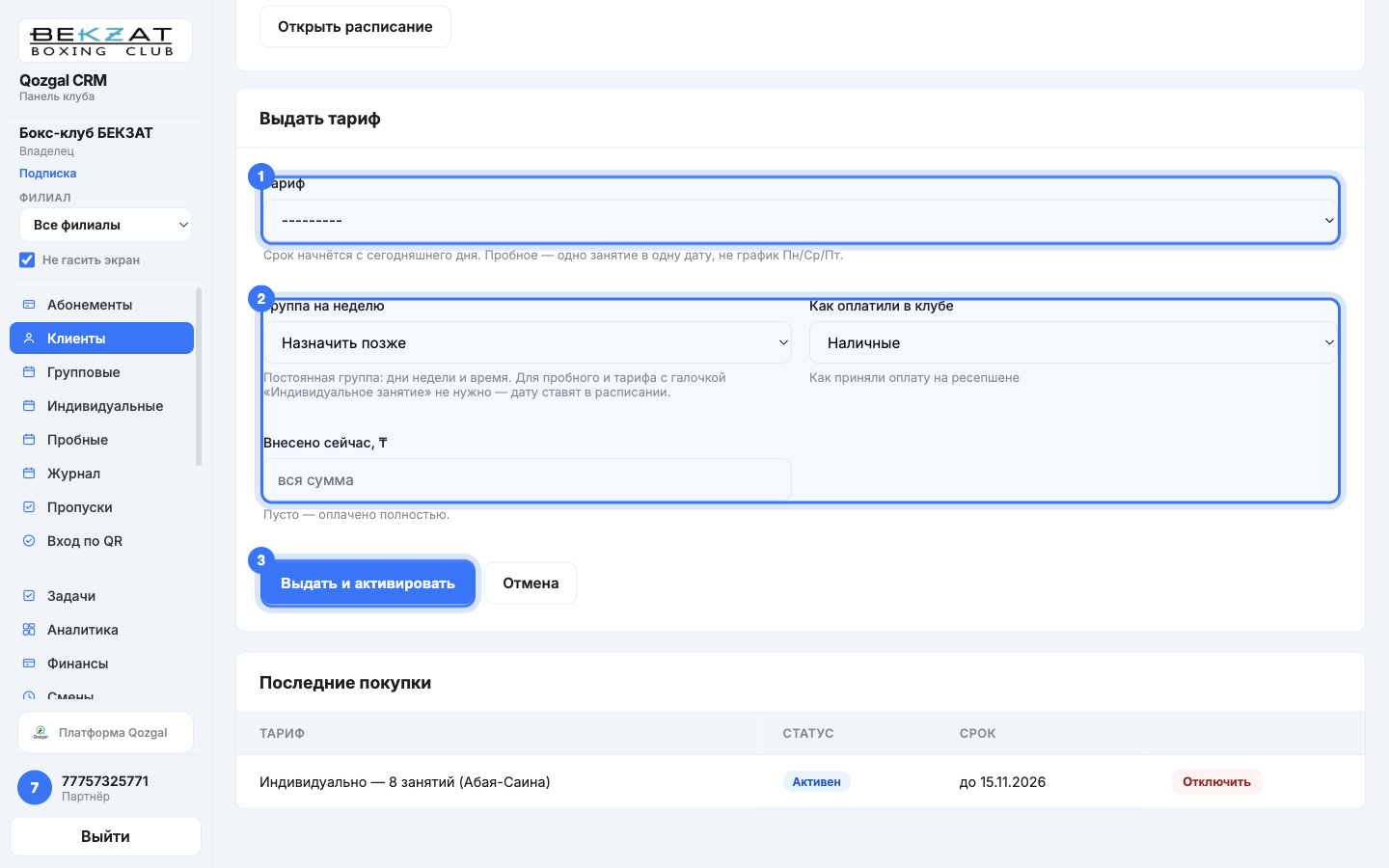Viewport: 1389px width, 868px height.
Task: Click the Пропуски check icon
Action: tap(29, 507)
